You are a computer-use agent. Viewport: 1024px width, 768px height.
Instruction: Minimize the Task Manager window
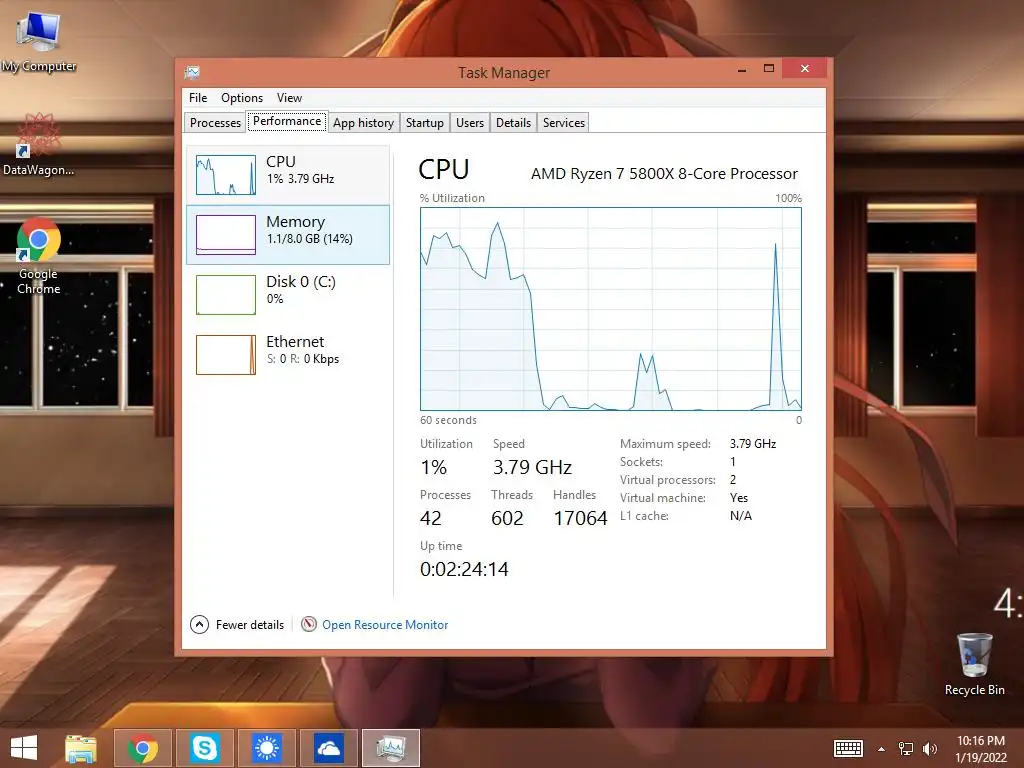pos(742,69)
